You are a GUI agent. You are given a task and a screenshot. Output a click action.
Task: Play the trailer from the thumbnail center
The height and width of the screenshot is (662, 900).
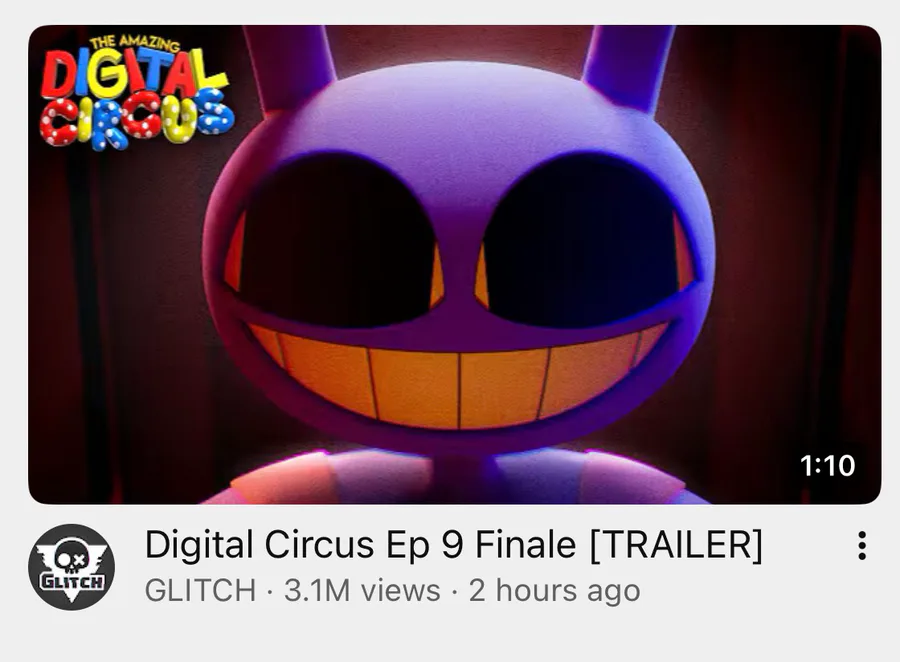click(x=455, y=265)
